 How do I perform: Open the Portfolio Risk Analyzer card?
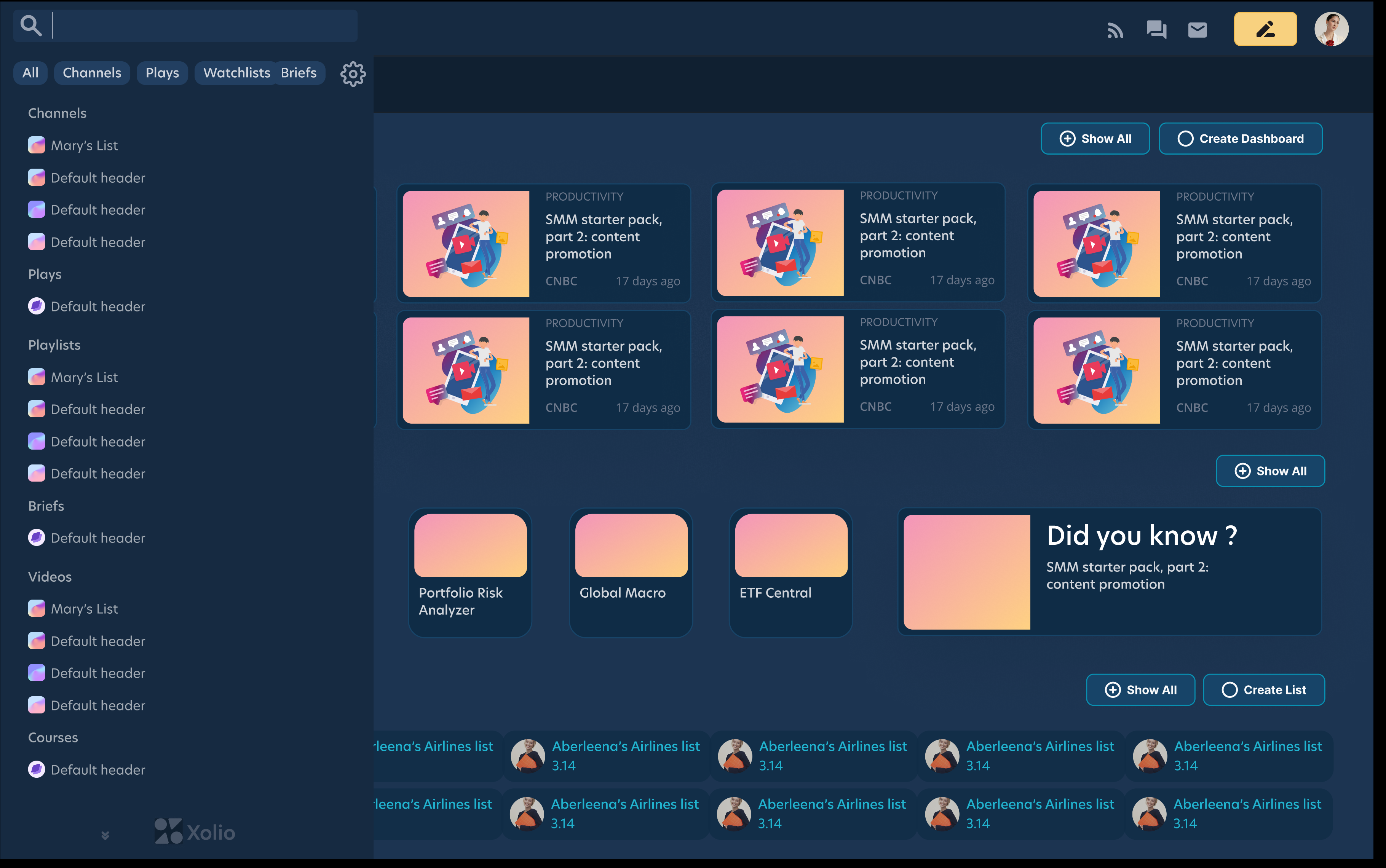click(x=469, y=572)
